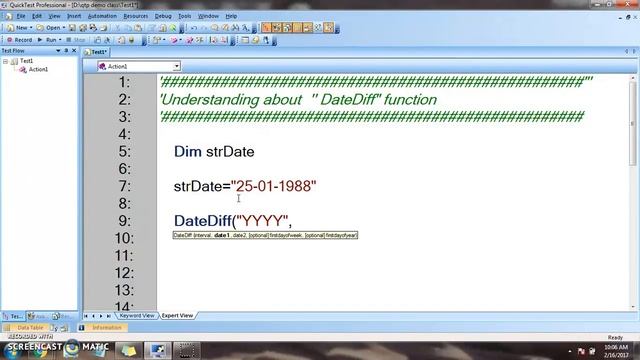The image size is (640, 360).
Task: Click the taskbar clock
Action: (616, 351)
